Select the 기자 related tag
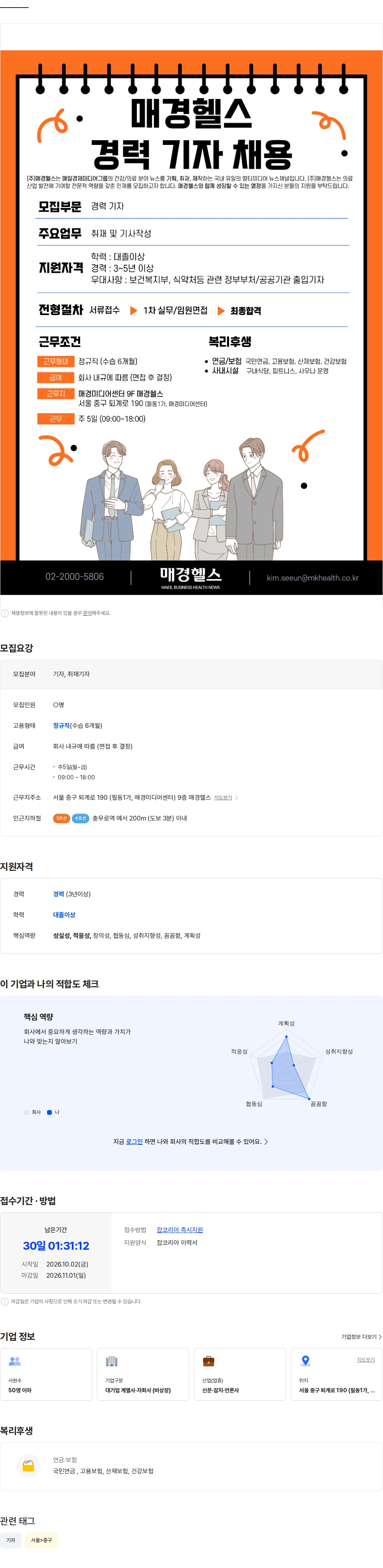Image resolution: width=383 pixels, height=1568 pixels. point(11,1540)
